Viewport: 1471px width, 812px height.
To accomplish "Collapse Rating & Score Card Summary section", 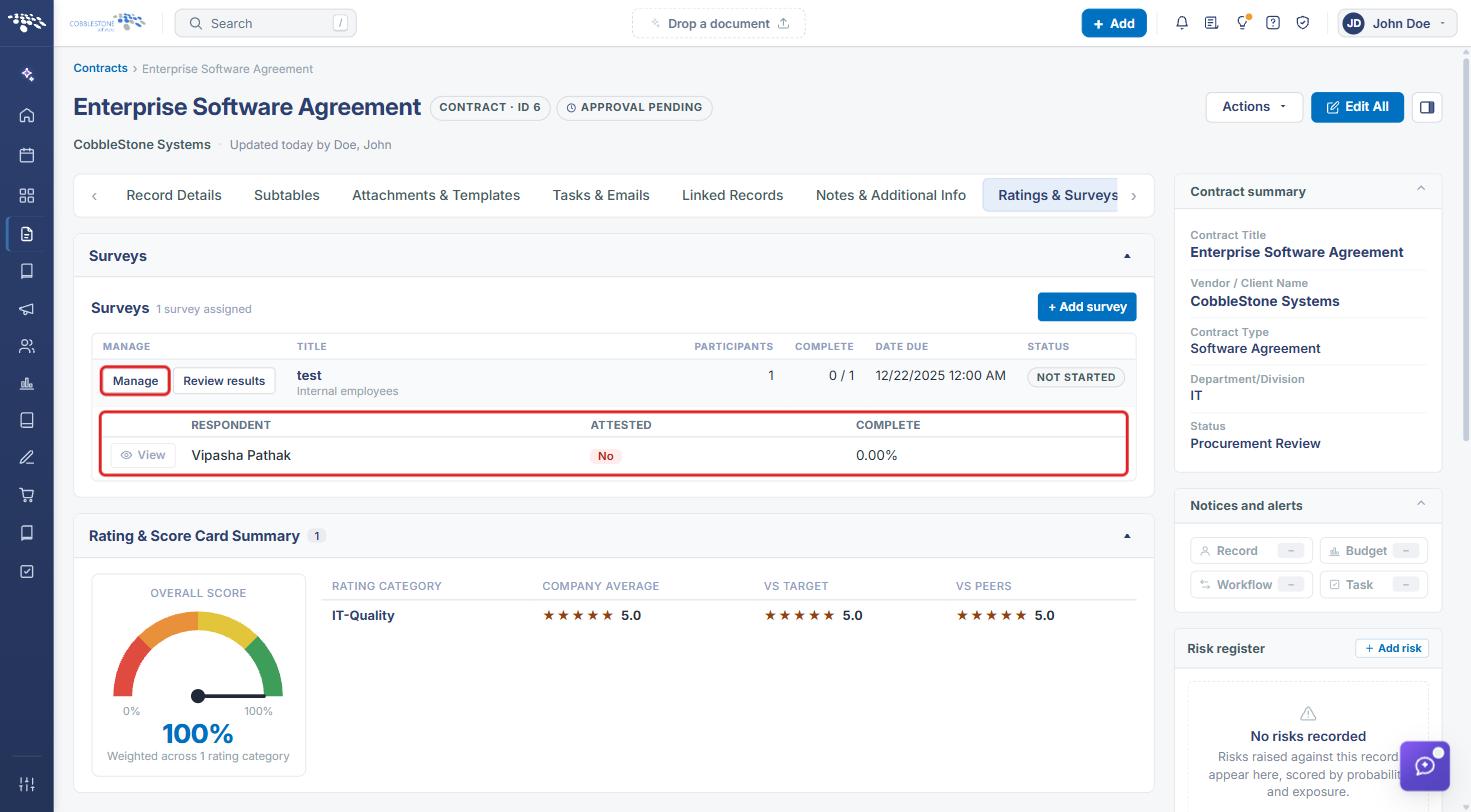I will point(1127,536).
